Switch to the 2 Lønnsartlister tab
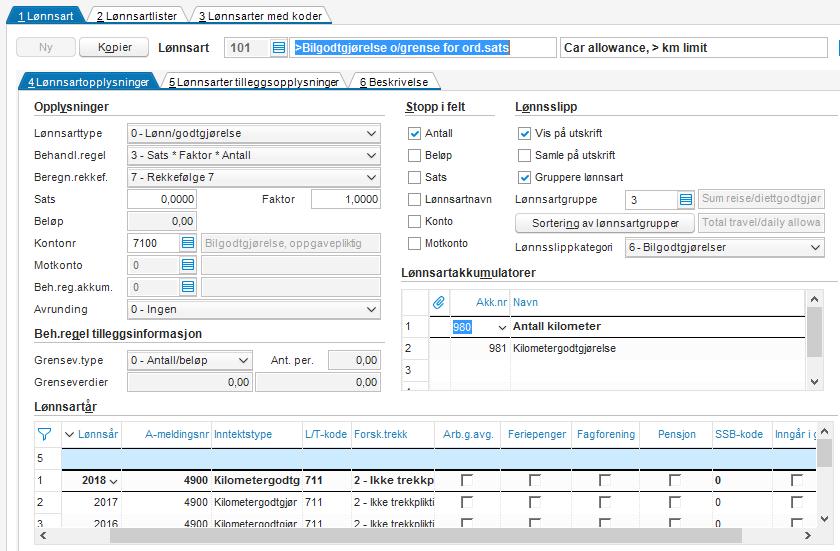Image resolution: width=840 pixels, height=551 pixels. (137, 16)
